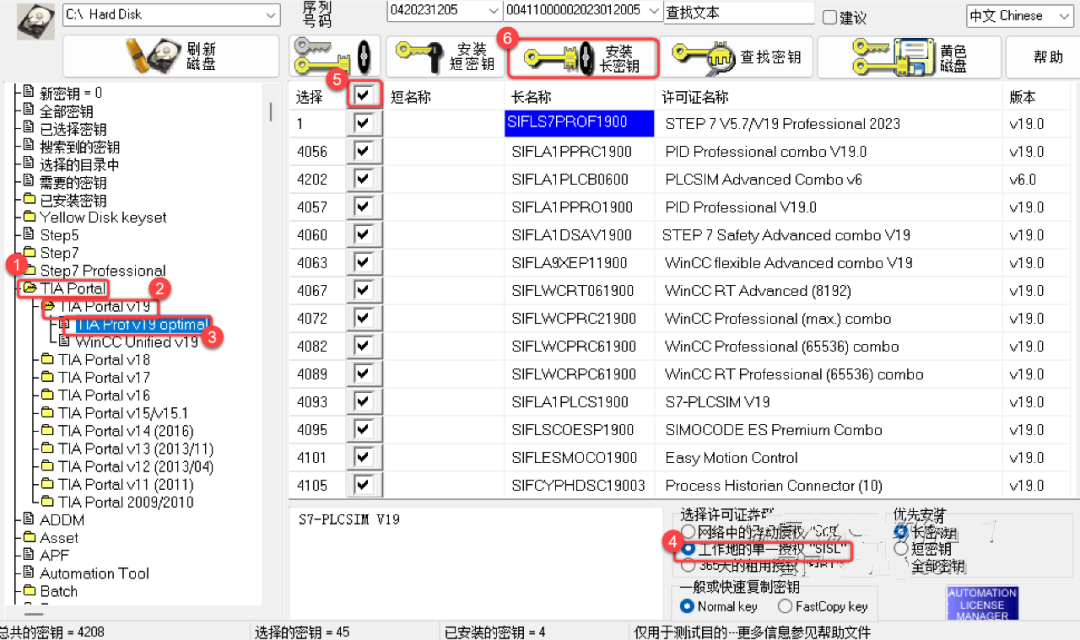This screenshot has width=1080, height=640.
Task: Open Yellow Disk keyset folder
Action: click(x=103, y=217)
